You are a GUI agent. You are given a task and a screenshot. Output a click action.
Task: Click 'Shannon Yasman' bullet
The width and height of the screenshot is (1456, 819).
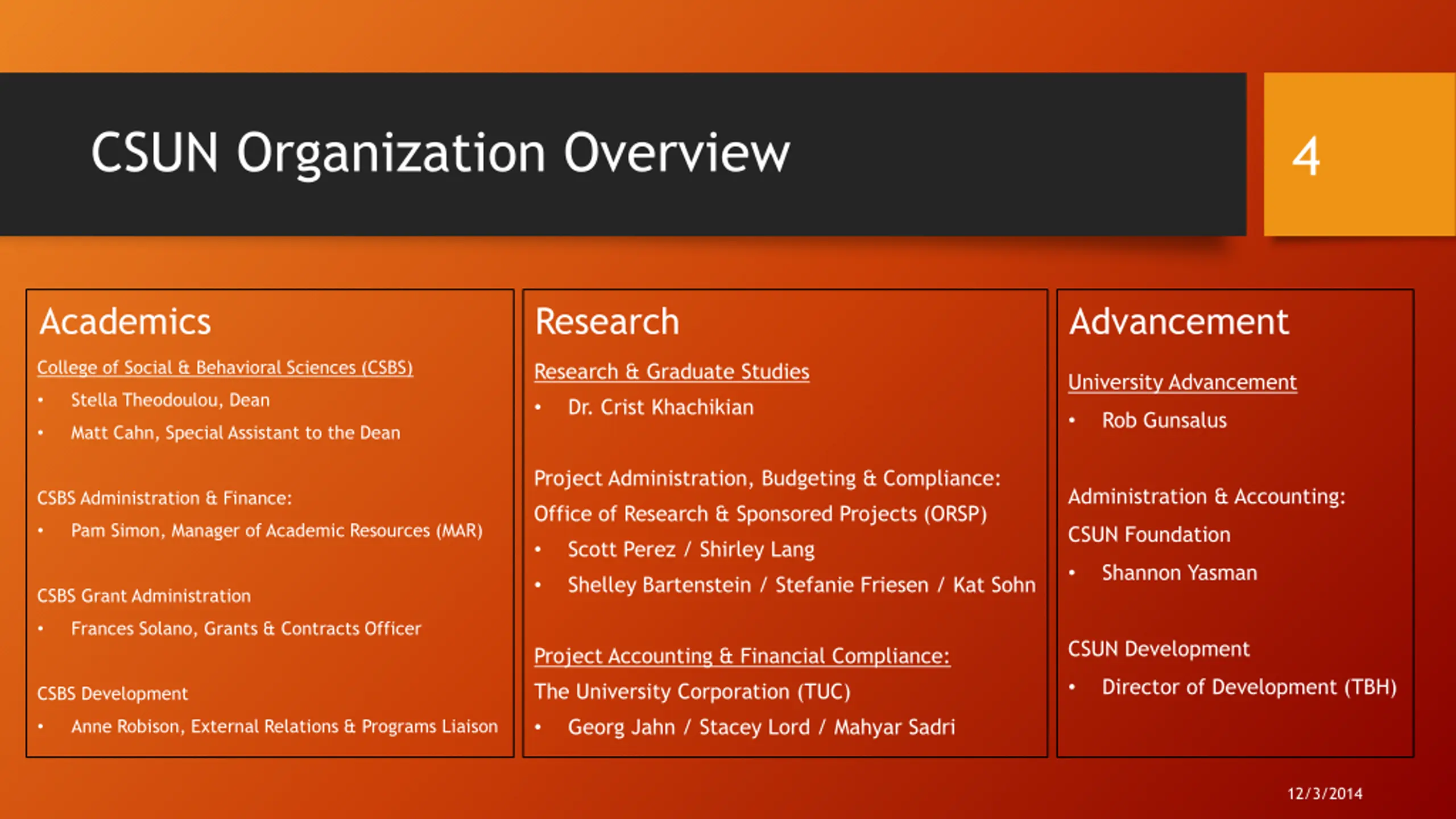[1179, 573]
